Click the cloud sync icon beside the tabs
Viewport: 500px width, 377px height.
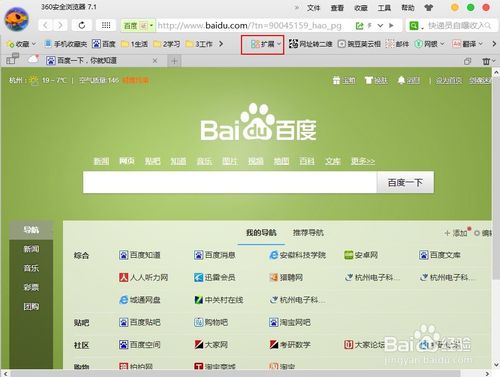point(33,59)
